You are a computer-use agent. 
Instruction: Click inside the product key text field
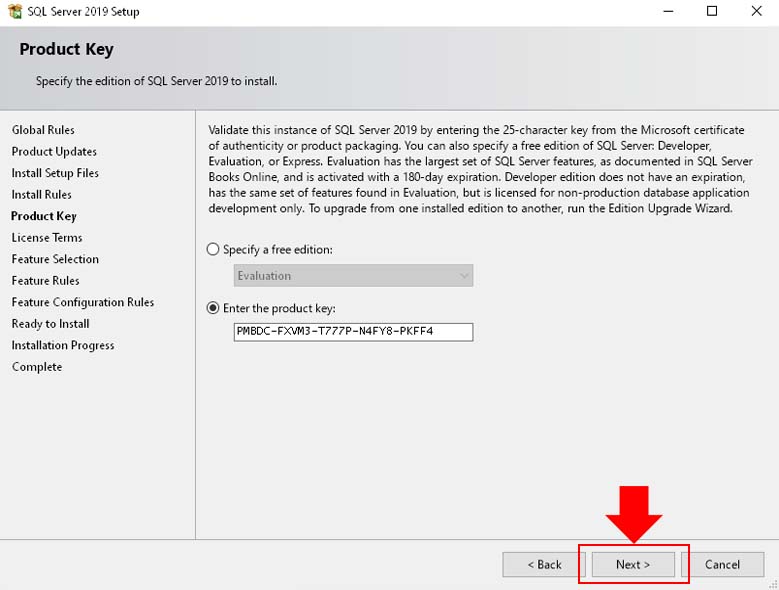point(353,332)
